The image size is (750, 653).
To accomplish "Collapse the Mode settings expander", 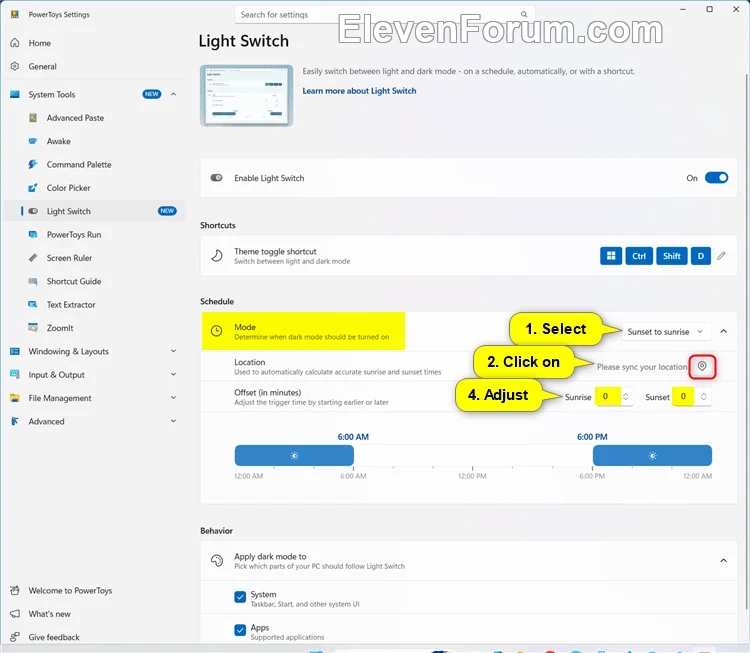I will pyautogui.click(x=723, y=331).
